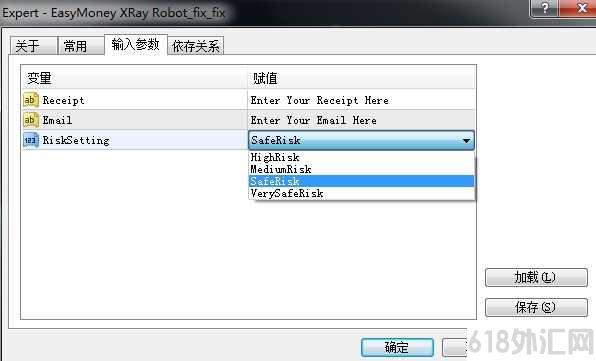Click the 变量 column header
Image resolution: width=596 pixels, height=361 pixels.
pos(134,79)
